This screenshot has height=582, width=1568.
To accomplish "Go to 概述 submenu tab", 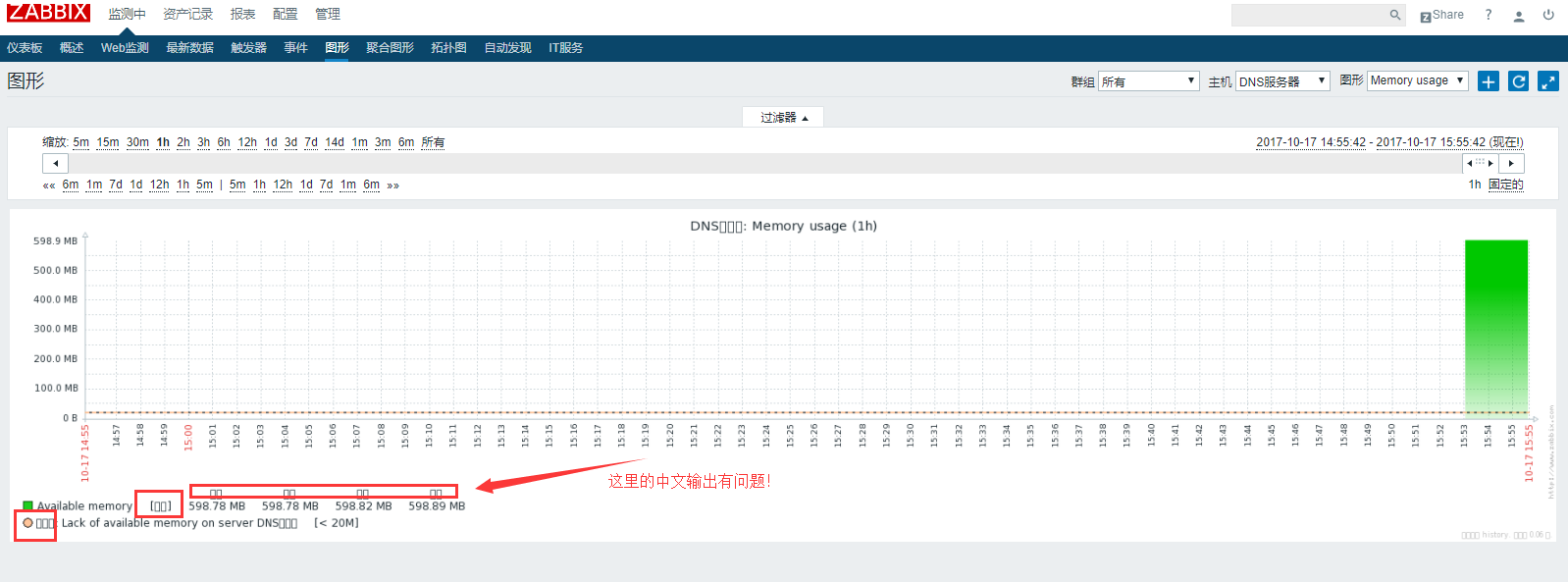I will pyautogui.click(x=72, y=48).
